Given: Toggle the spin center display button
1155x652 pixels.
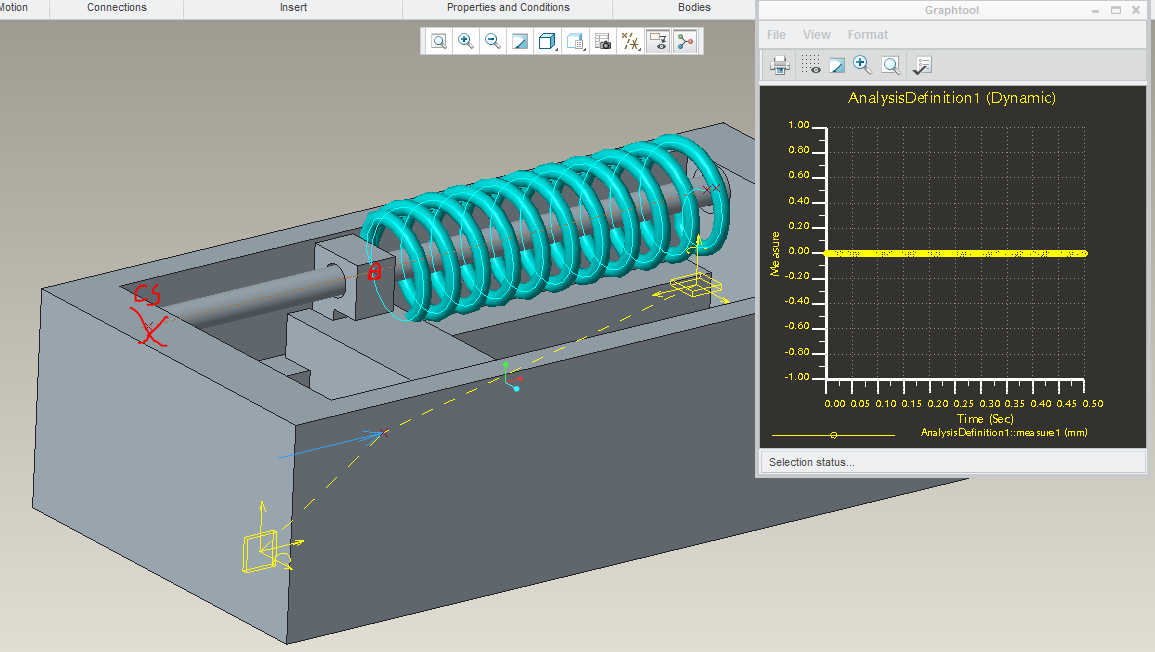Looking at the screenshot, I should click(685, 41).
